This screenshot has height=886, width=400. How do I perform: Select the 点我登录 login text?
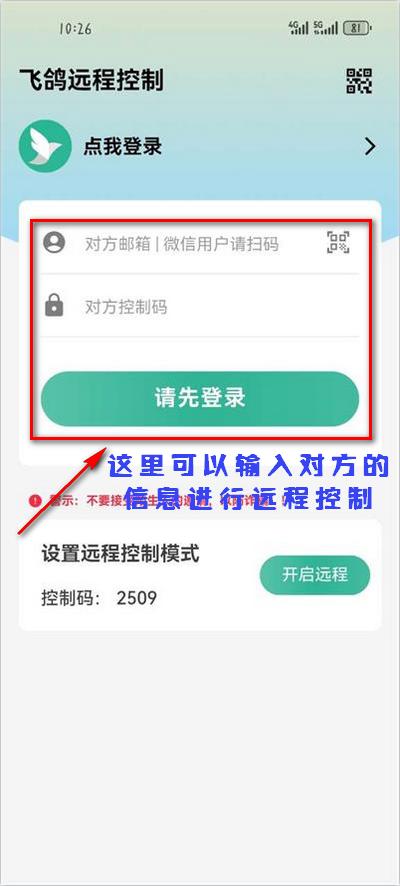click(x=123, y=146)
